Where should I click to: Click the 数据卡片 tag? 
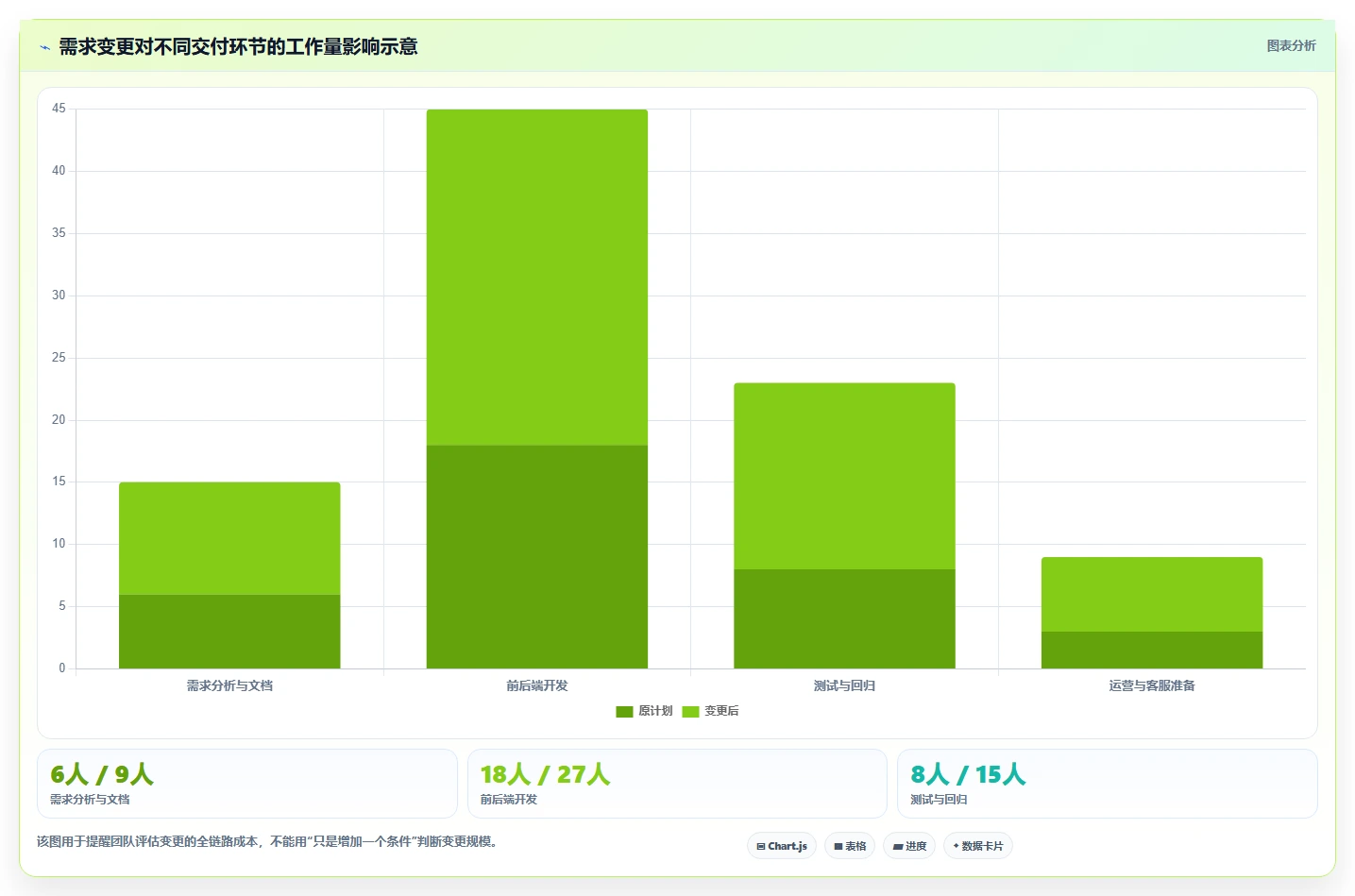point(978,846)
